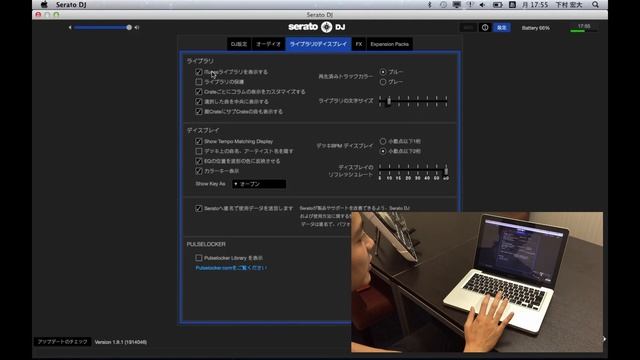Select the グレー played track color option
The width and height of the screenshot is (640, 360).
click(x=383, y=82)
